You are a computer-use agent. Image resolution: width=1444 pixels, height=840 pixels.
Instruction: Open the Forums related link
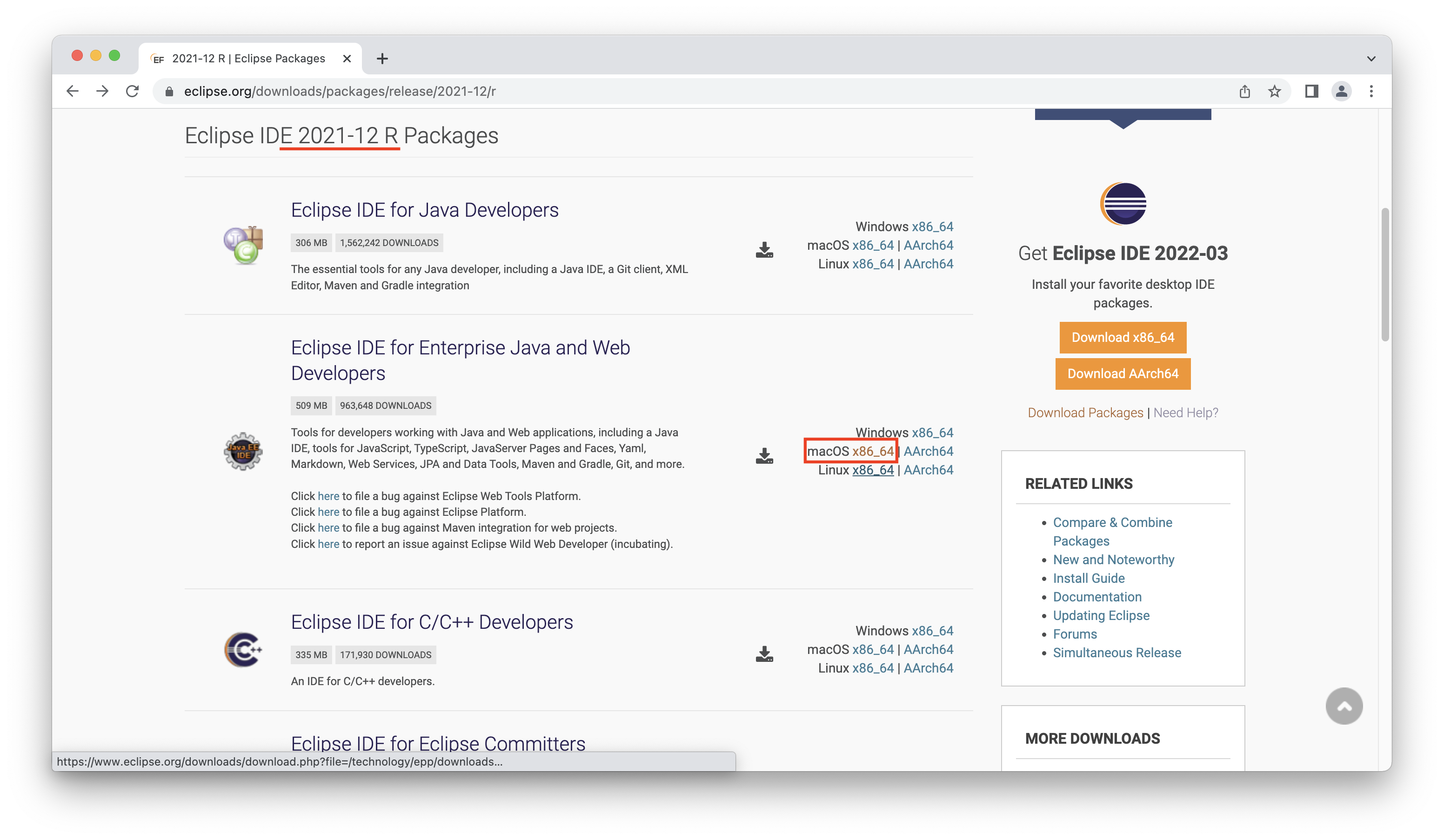pyautogui.click(x=1075, y=634)
